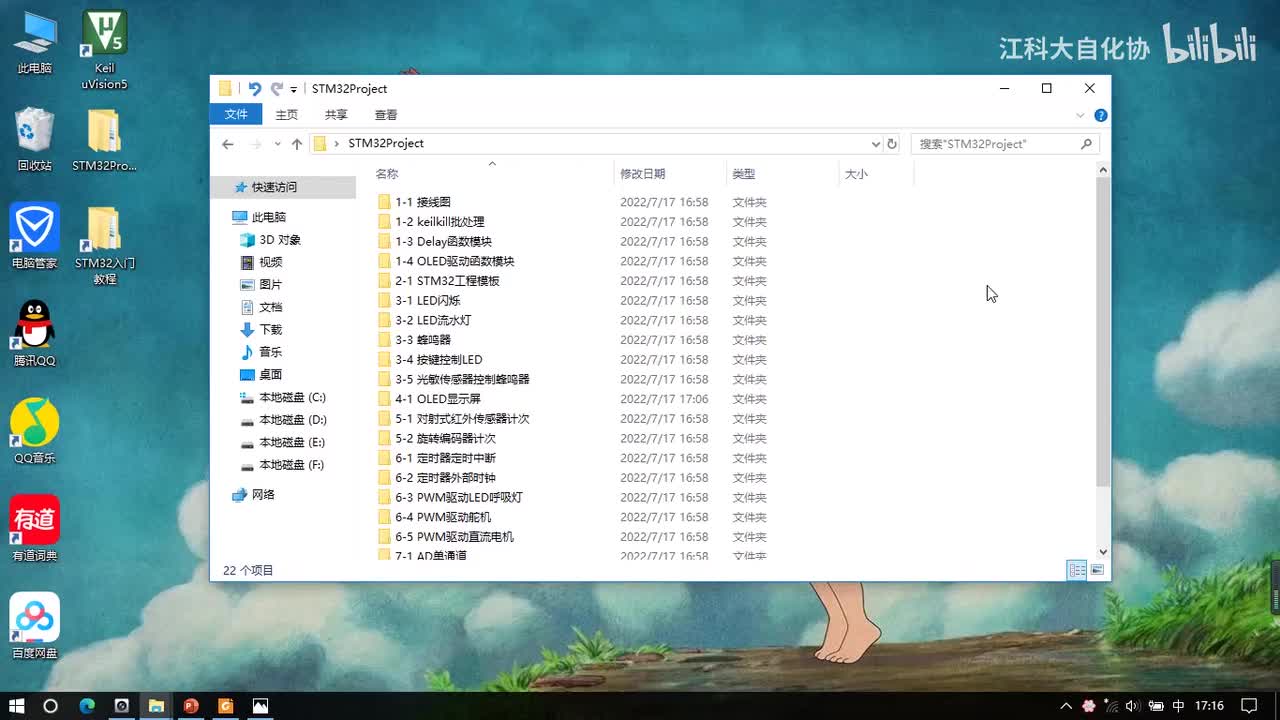Open 电脑管家 desktop shortcut
The width and height of the screenshot is (1280, 720).
click(x=34, y=237)
